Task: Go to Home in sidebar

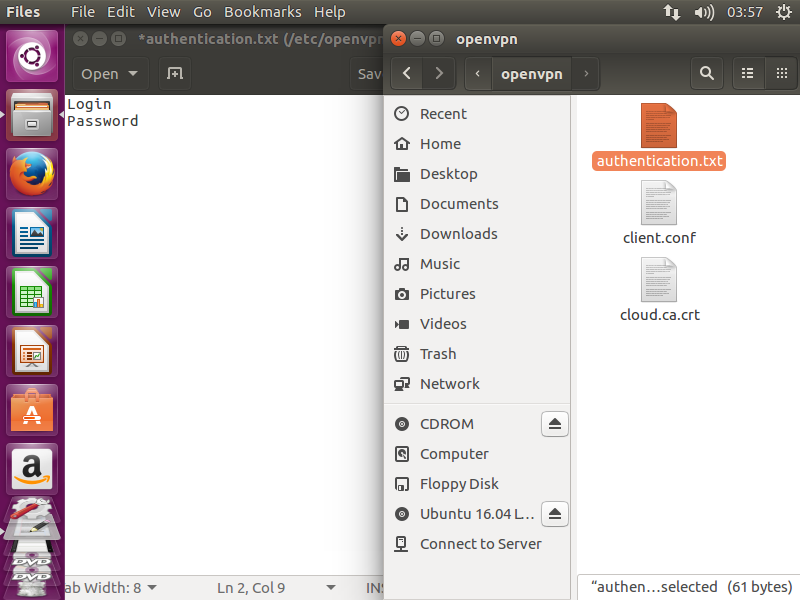Action: [477, 144]
